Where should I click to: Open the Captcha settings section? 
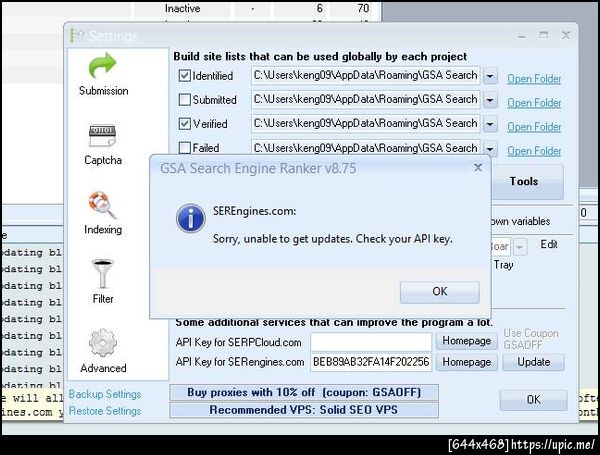coord(103,145)
